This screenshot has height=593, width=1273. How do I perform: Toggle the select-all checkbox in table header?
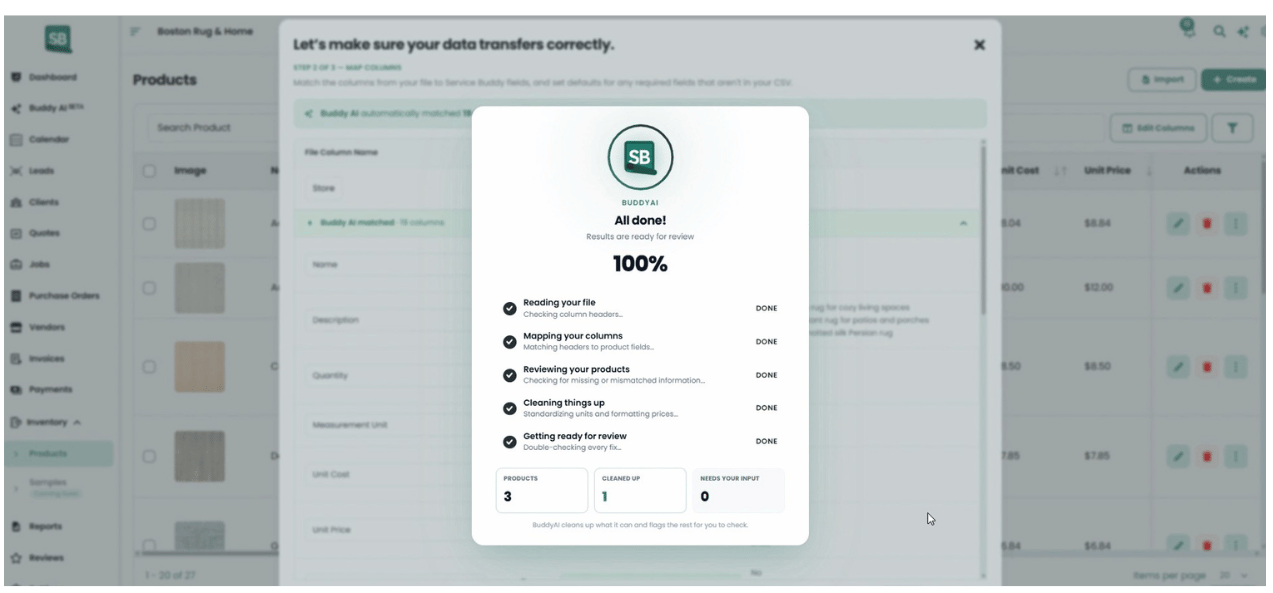(x=148, y=172)
